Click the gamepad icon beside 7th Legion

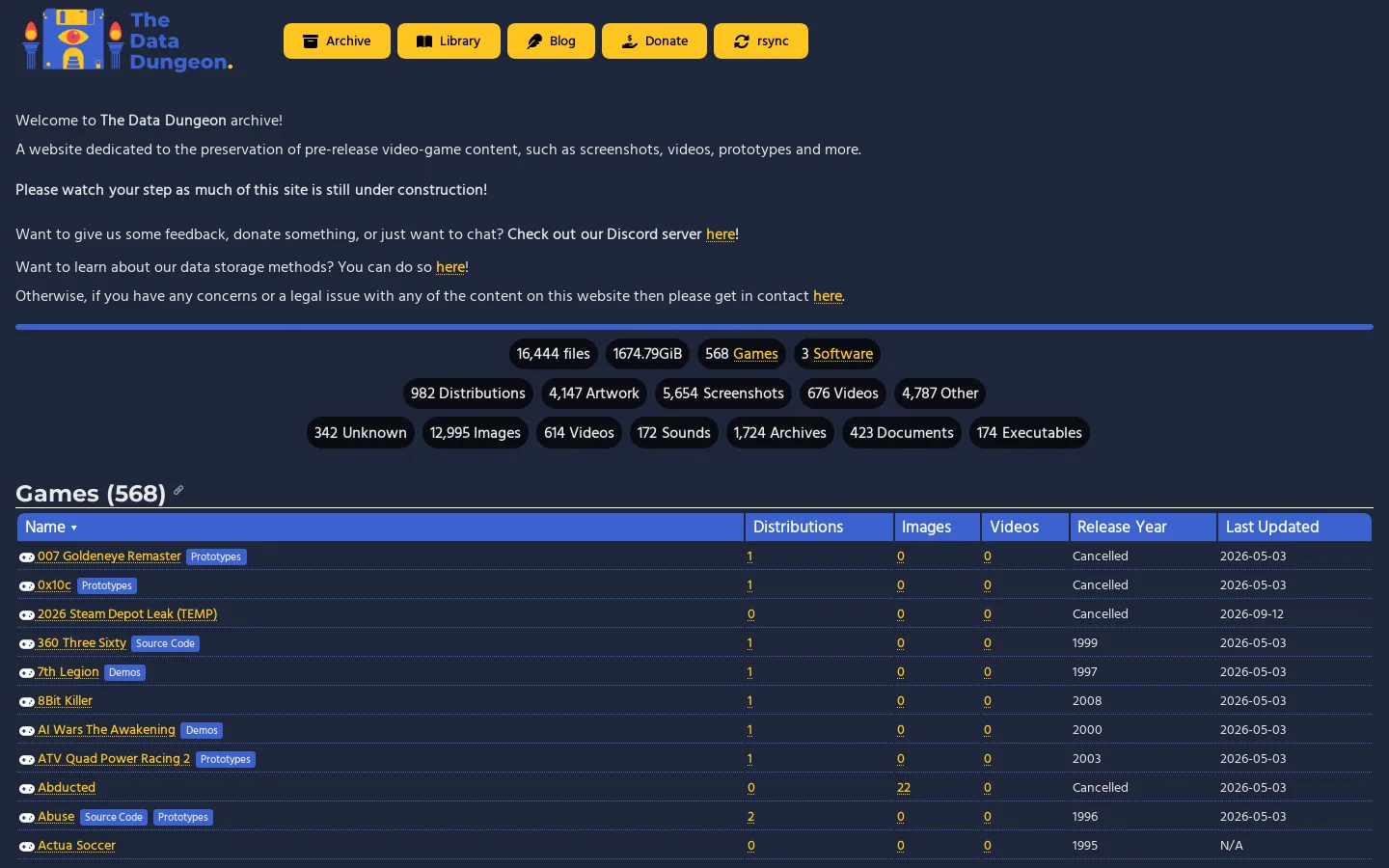click(x=27, y=673)
